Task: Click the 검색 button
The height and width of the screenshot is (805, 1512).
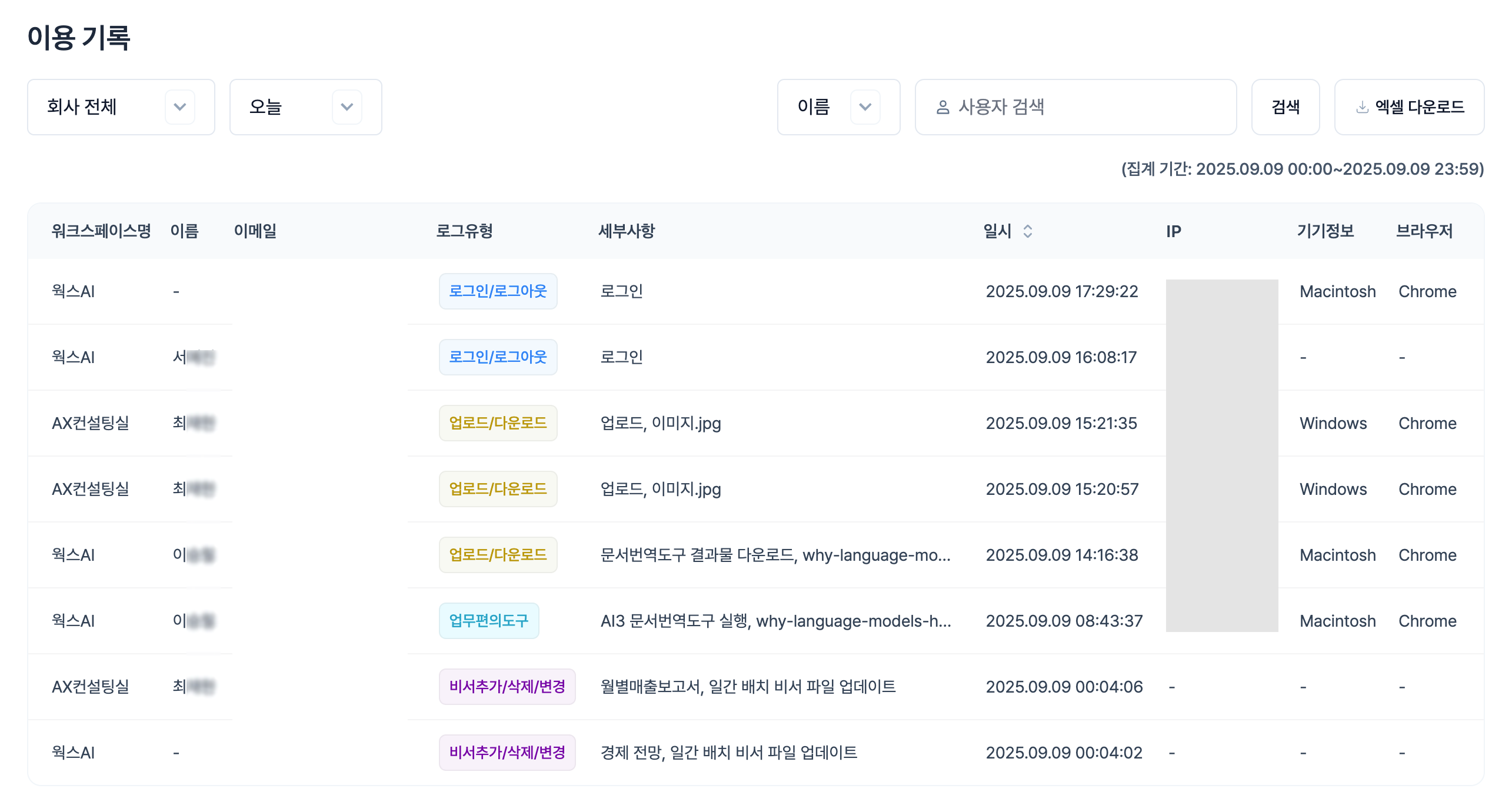Action: (x=1285, y=107)
